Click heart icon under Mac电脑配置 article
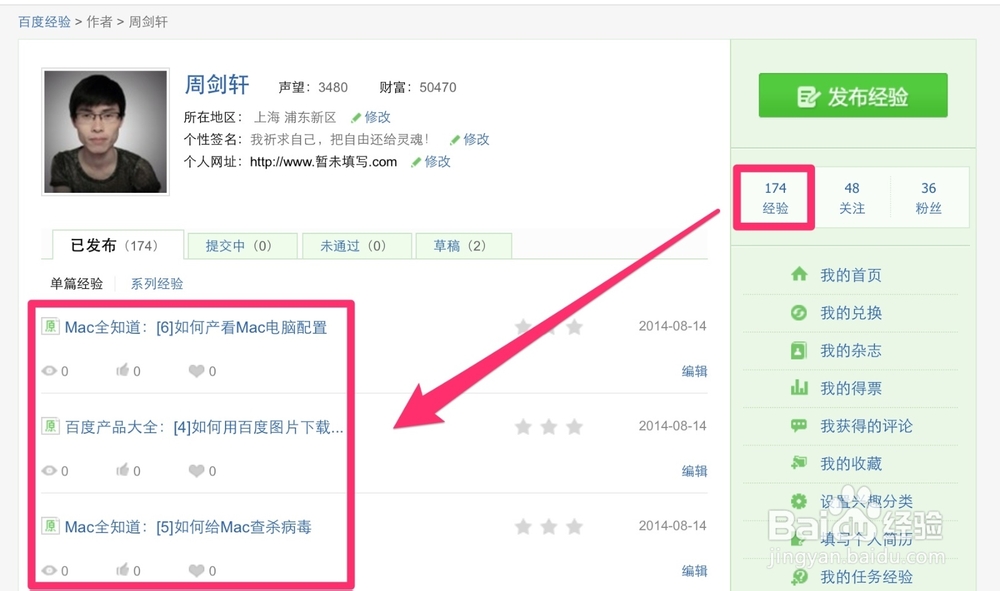This screenshot has width=1000, height=591. [x=196, y=370]
